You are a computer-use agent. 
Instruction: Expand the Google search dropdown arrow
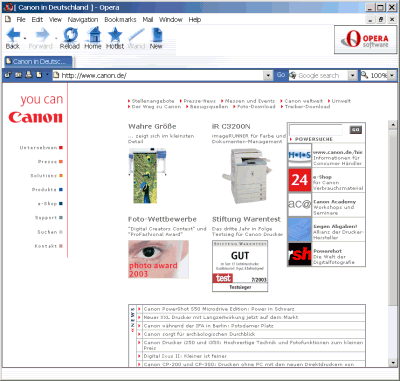coord(353,76)
